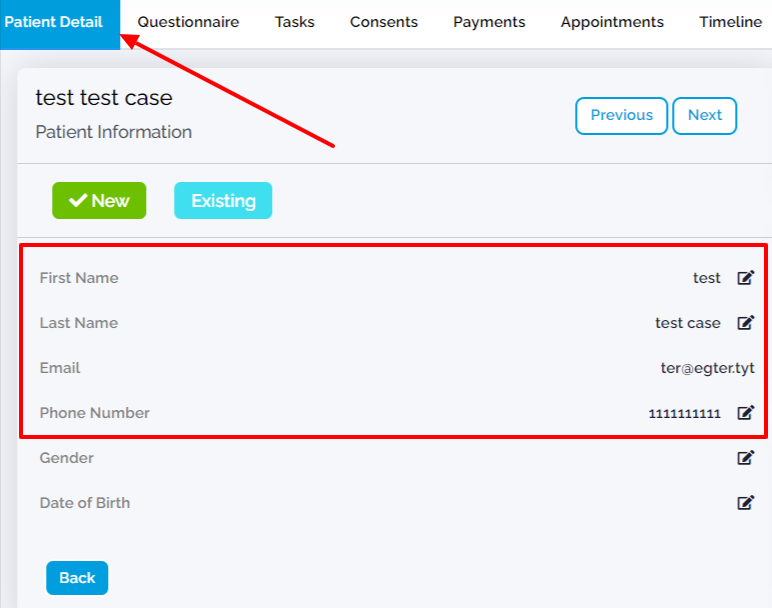This screenshot has height=608, width=772.
Task: Switch to Appointments tab
Action: pos(612,22)
